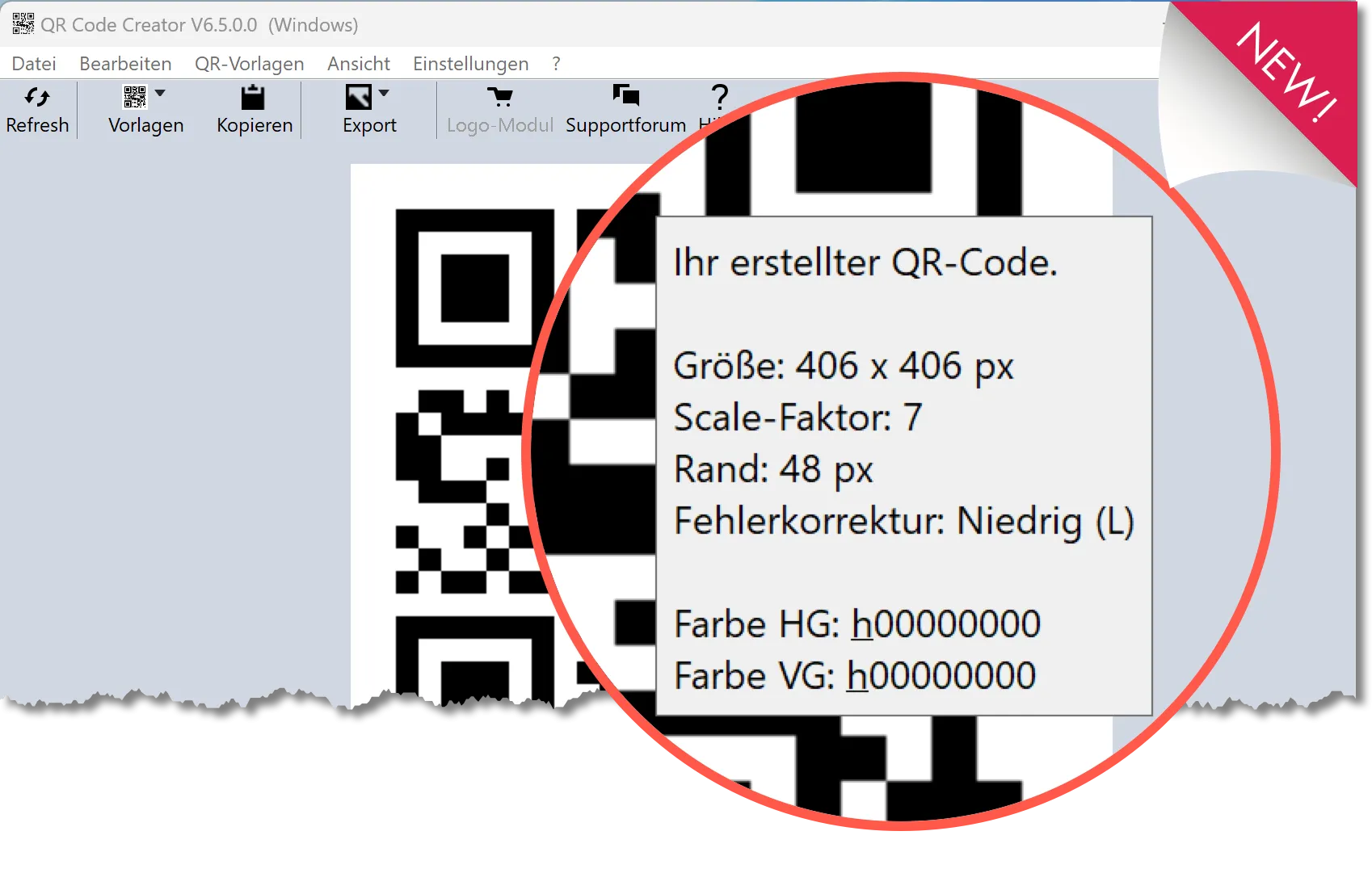Click the Kopieren clipboard icon
This screenshot has width=1372, height=890.
(x=253, y=98)
